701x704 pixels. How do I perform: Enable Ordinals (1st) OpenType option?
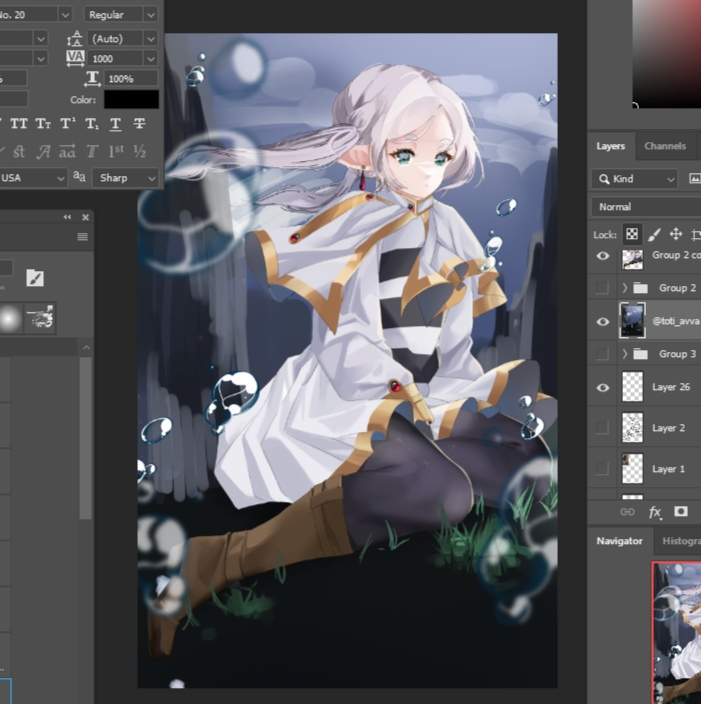coord(116,151)
